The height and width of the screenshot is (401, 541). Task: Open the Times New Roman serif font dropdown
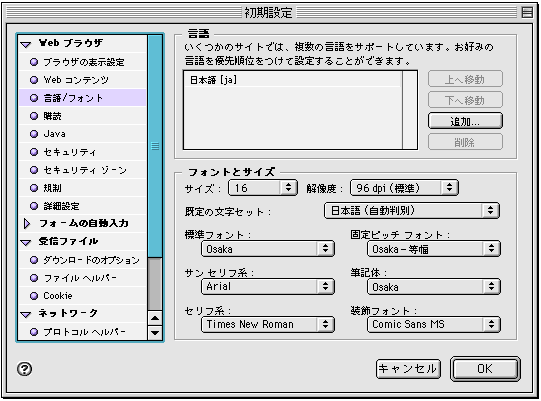point(268,324)
